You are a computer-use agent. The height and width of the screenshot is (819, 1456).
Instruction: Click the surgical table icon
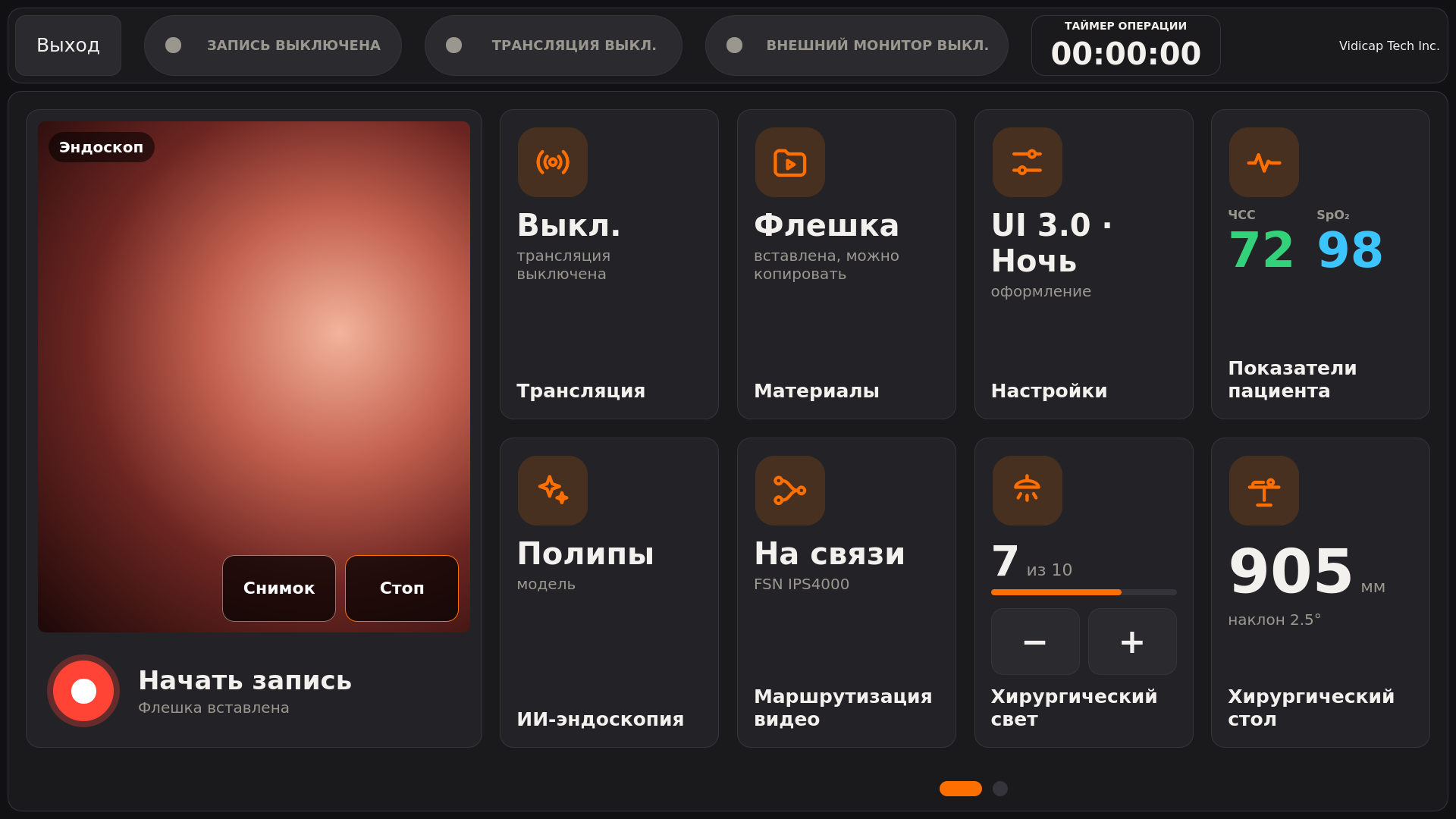click(x=1263, y=491)
